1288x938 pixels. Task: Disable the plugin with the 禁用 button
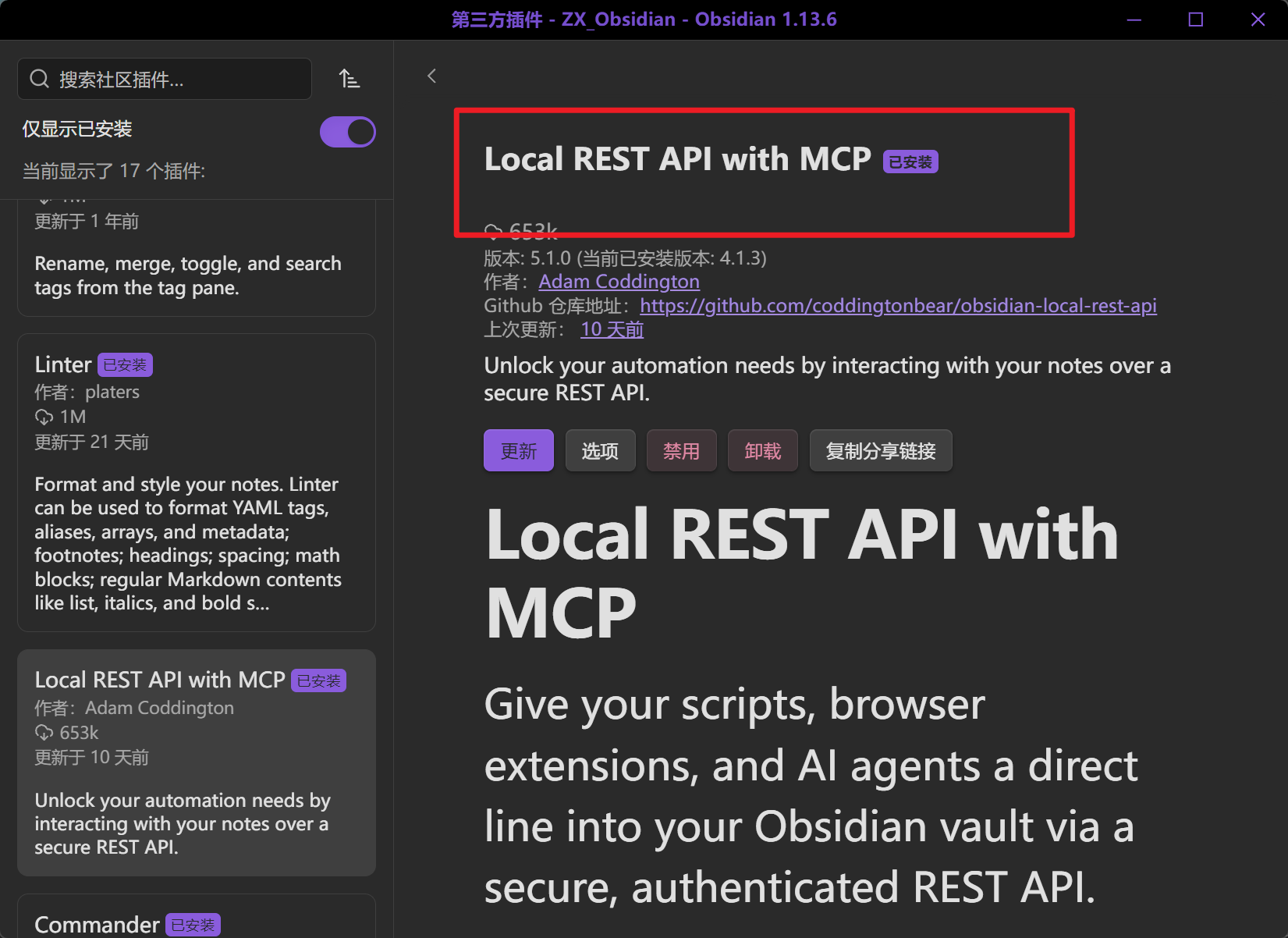click(x=681, y=450)
